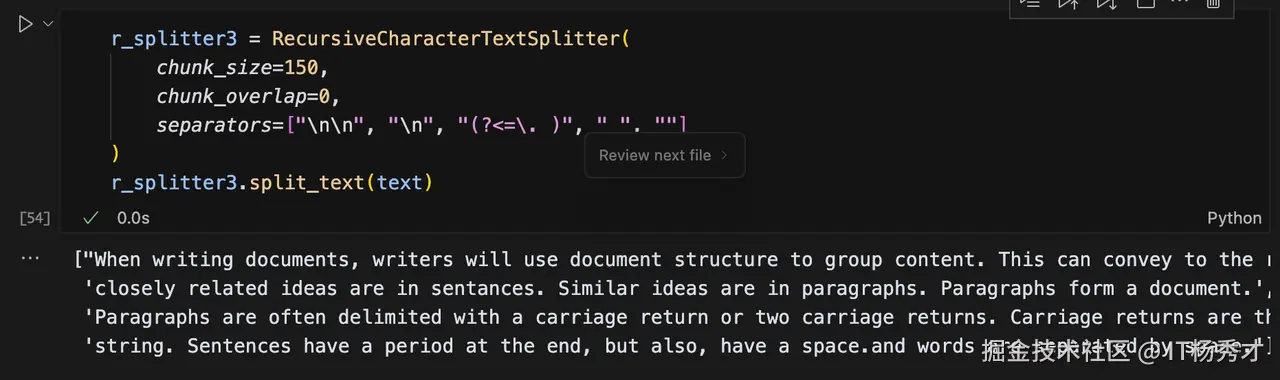Click the green success checkmark
This screenshot has width=1280, height=380.
point(91,217)
